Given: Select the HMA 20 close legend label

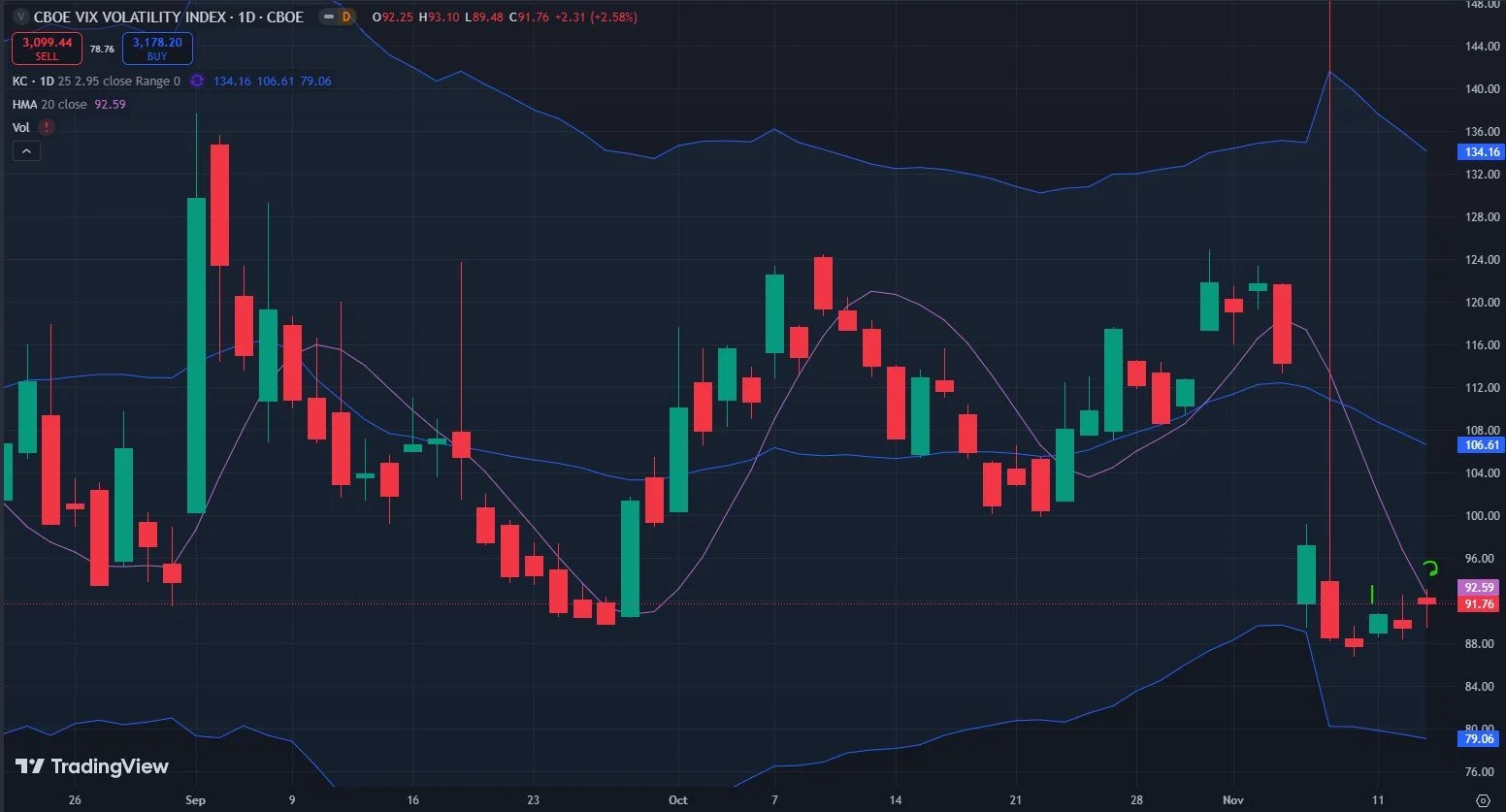Looking at the screenshot, I should 49,105.
